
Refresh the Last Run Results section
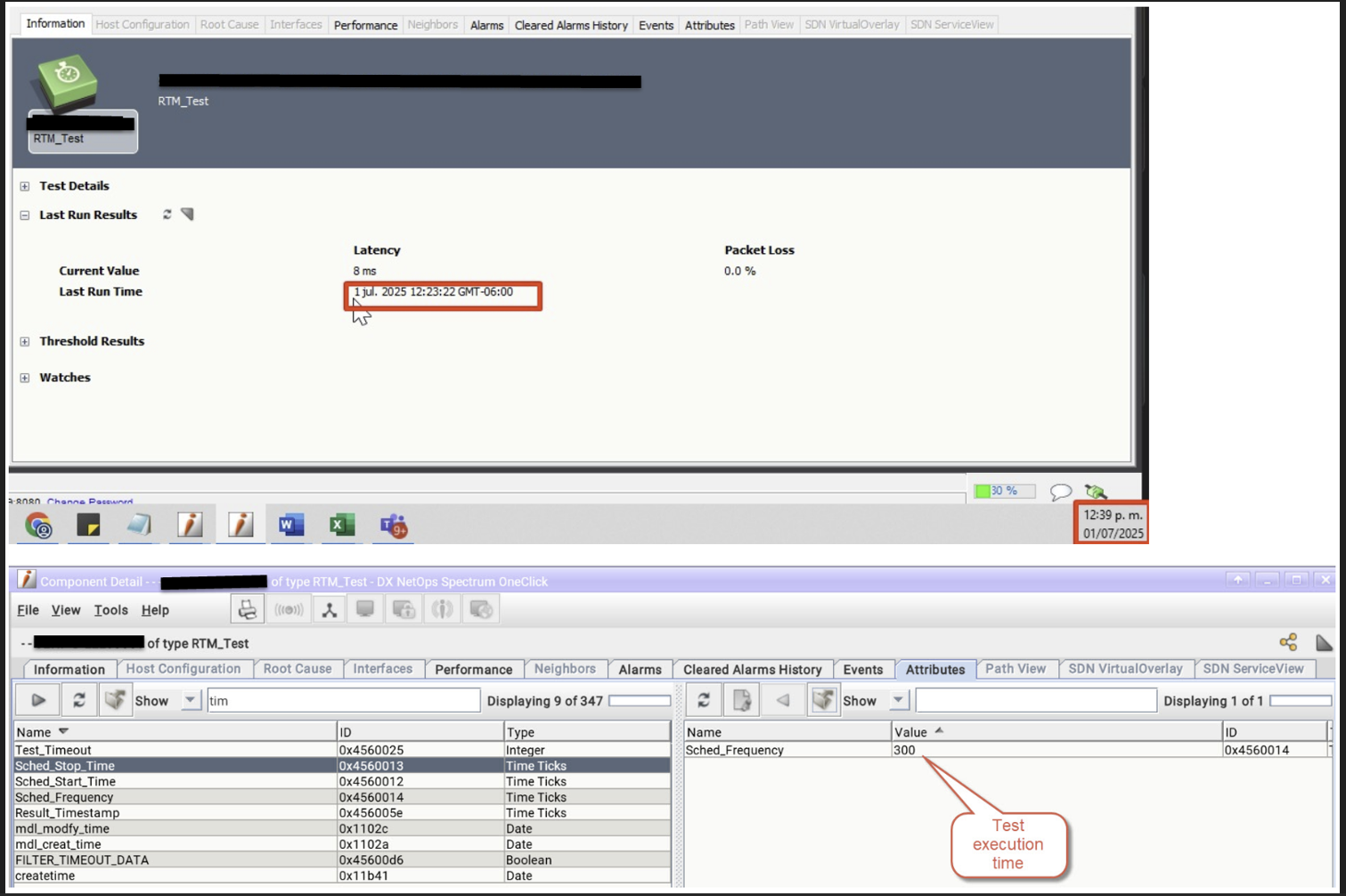167,215
